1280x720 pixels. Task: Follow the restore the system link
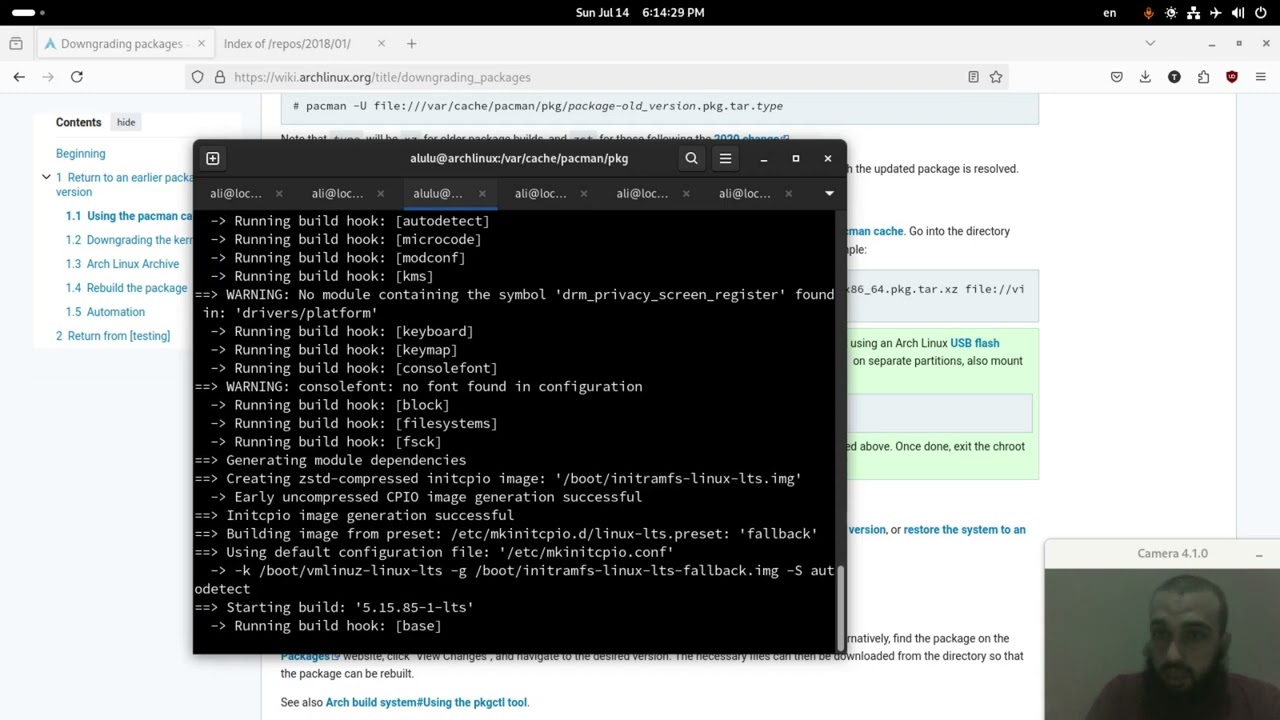964,530
